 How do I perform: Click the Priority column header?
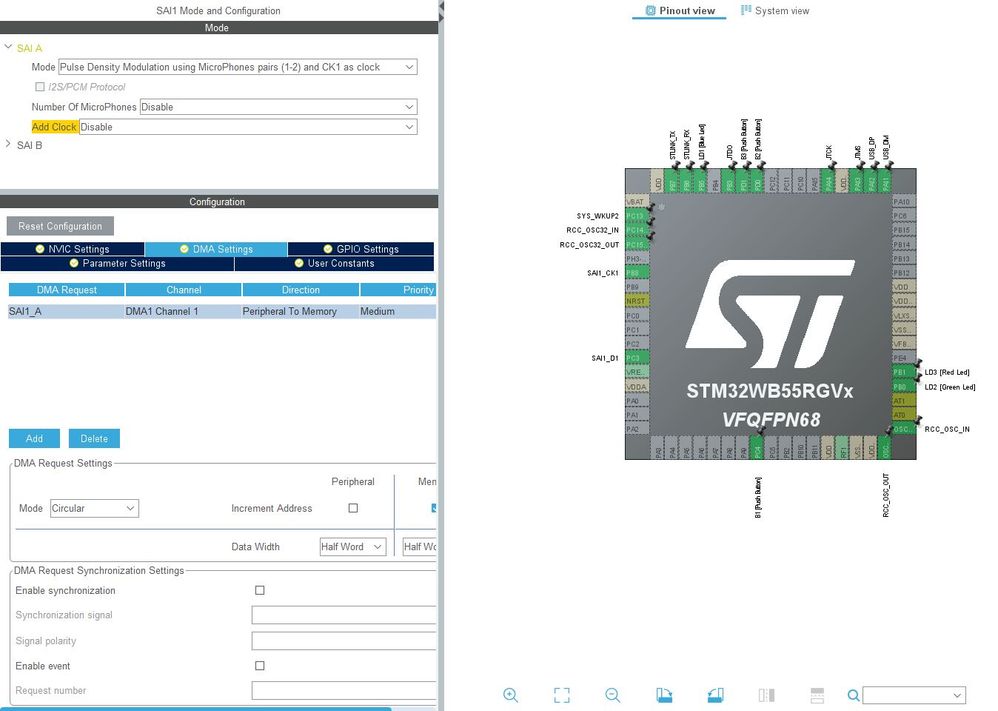tap(398, 290)
